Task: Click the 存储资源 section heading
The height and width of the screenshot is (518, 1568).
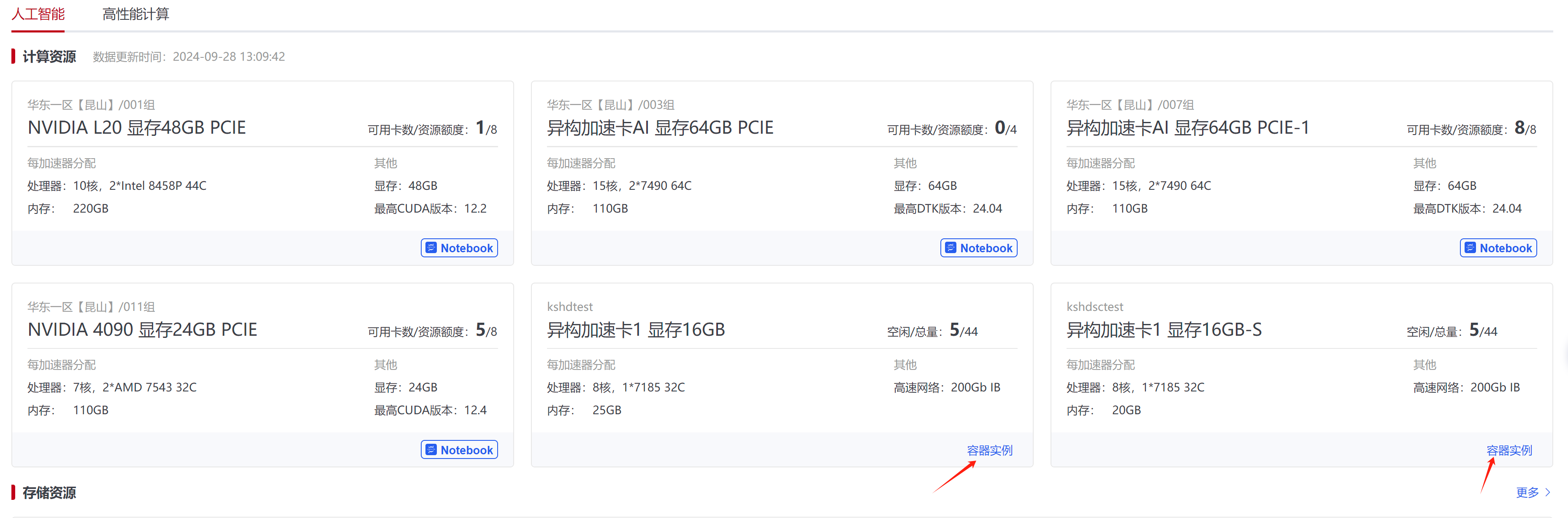Action: point(49,492)
